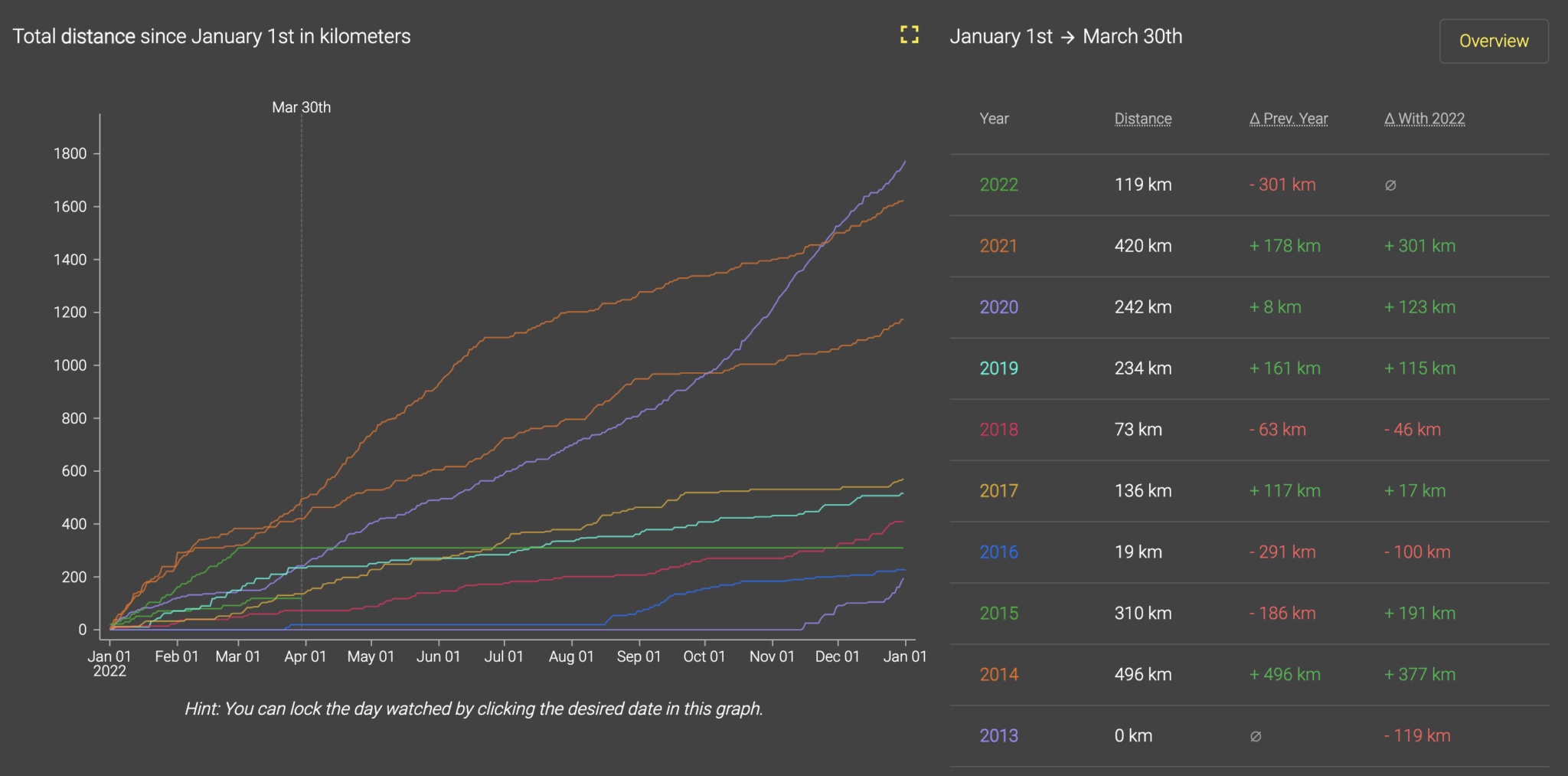Select the 2019 year label

998,368
